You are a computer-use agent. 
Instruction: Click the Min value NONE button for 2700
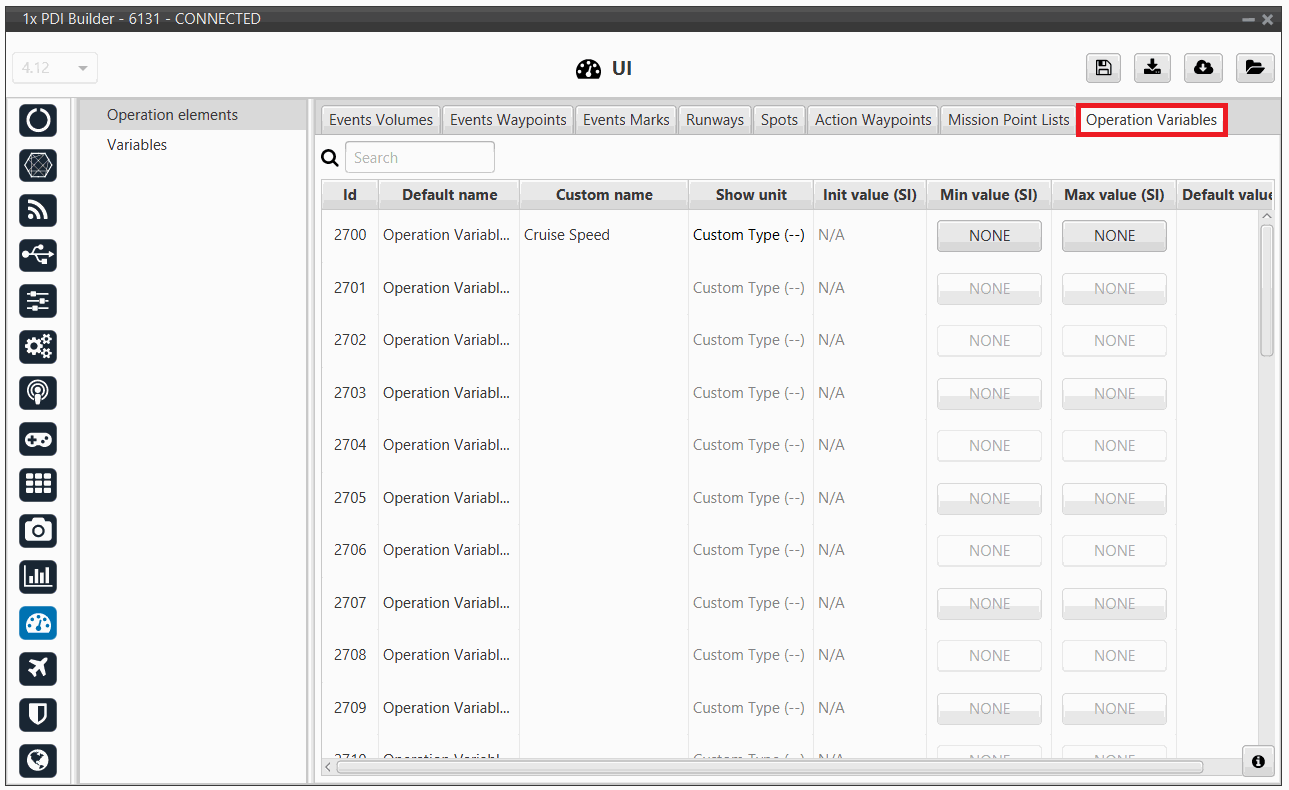pyautogui.click(x=989, y=236)
